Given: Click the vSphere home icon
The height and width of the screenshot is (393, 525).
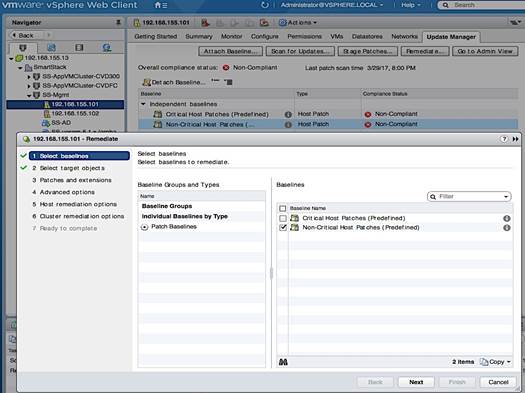Looking at the screenshot, I should [158, 5].
